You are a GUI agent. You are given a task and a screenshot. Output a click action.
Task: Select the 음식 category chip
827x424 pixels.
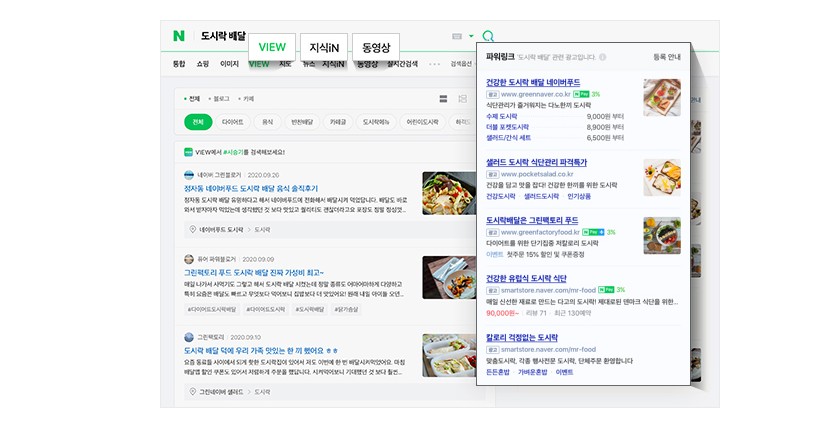(267, 122)
